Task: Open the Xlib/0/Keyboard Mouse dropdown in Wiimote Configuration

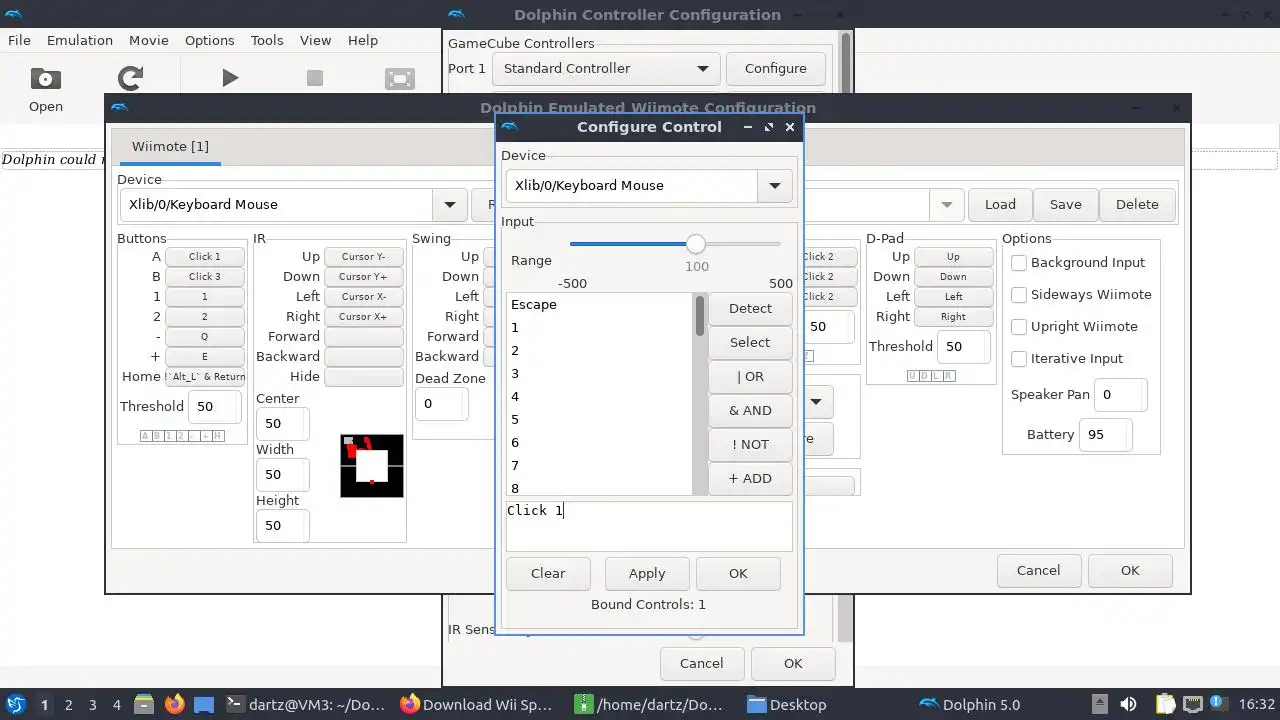Action: pyautogui.click(x=450, y=204)
